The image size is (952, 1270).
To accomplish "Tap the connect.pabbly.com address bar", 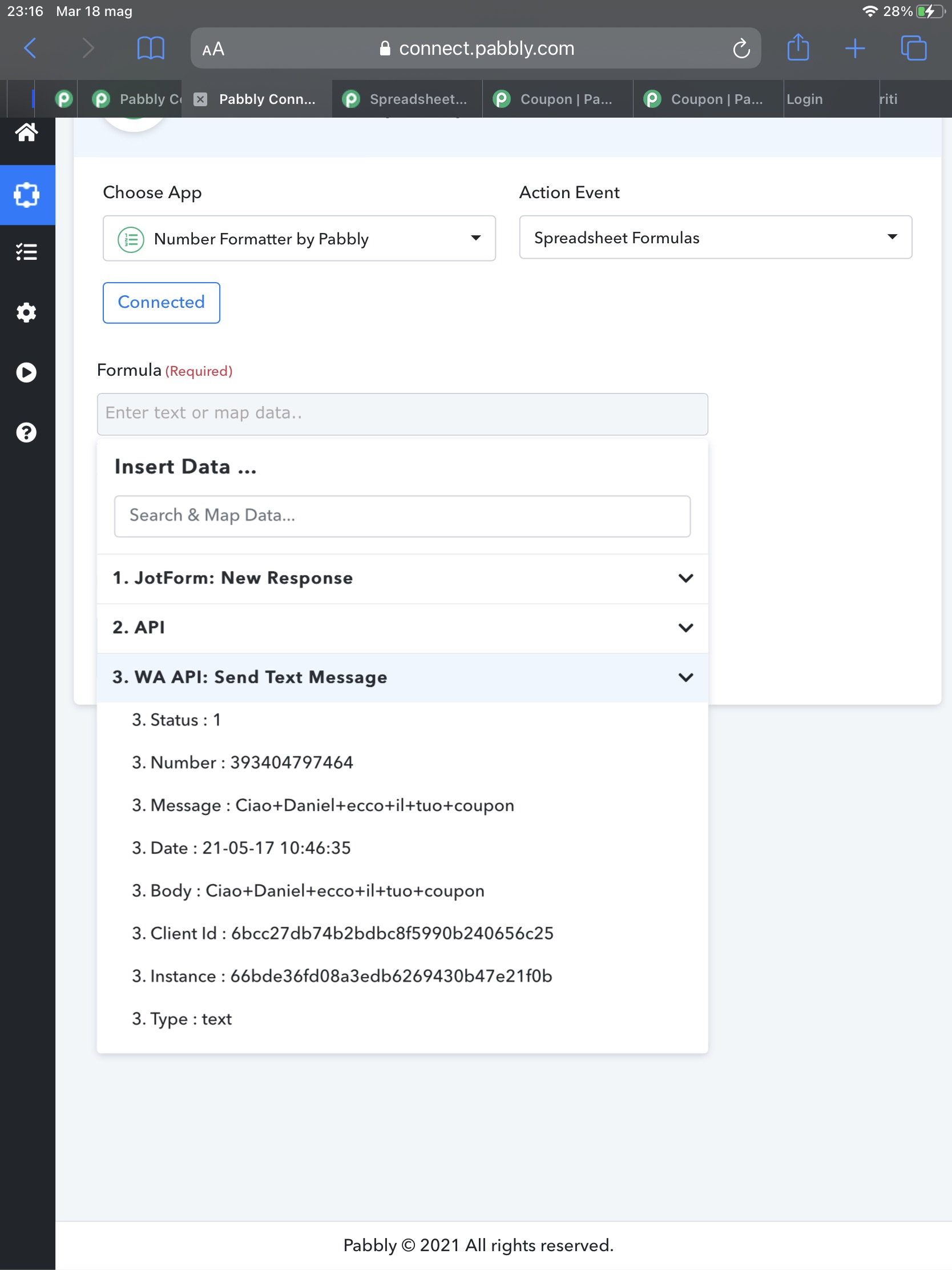I will pyautogui.click(x=475, y=48).
